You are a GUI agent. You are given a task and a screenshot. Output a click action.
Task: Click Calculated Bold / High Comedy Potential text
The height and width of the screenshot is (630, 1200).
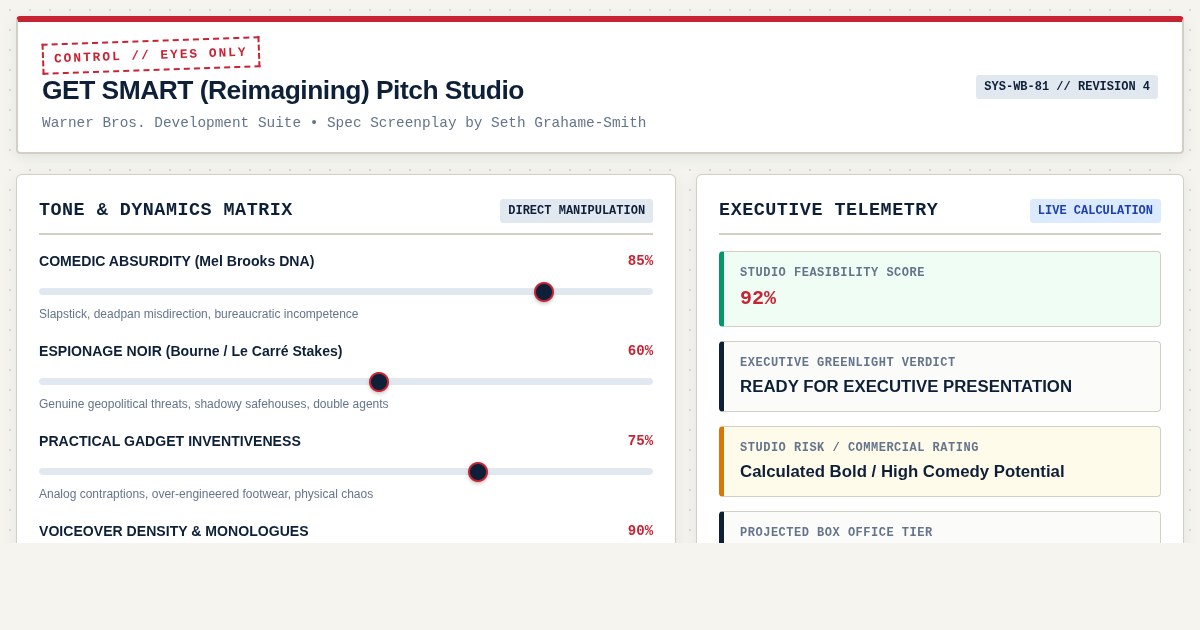902,472
